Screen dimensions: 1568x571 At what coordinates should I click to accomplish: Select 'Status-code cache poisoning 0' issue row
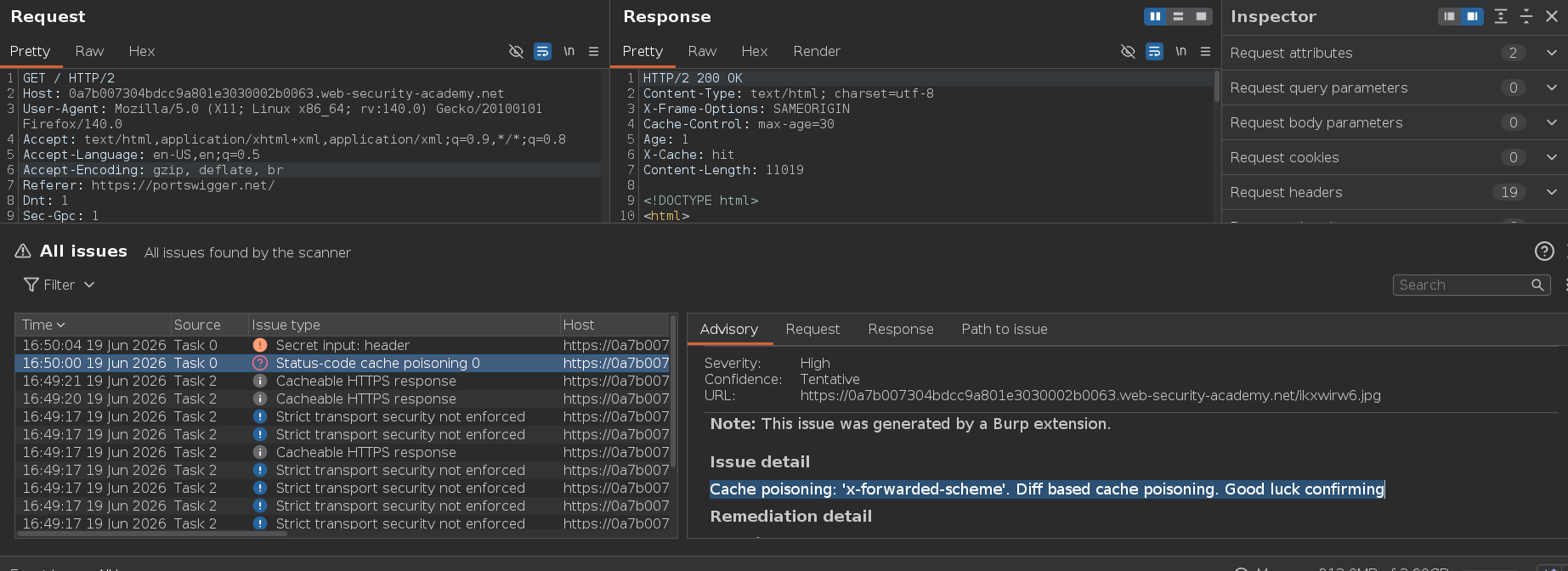pyautogui.click(x=342, y=363)
